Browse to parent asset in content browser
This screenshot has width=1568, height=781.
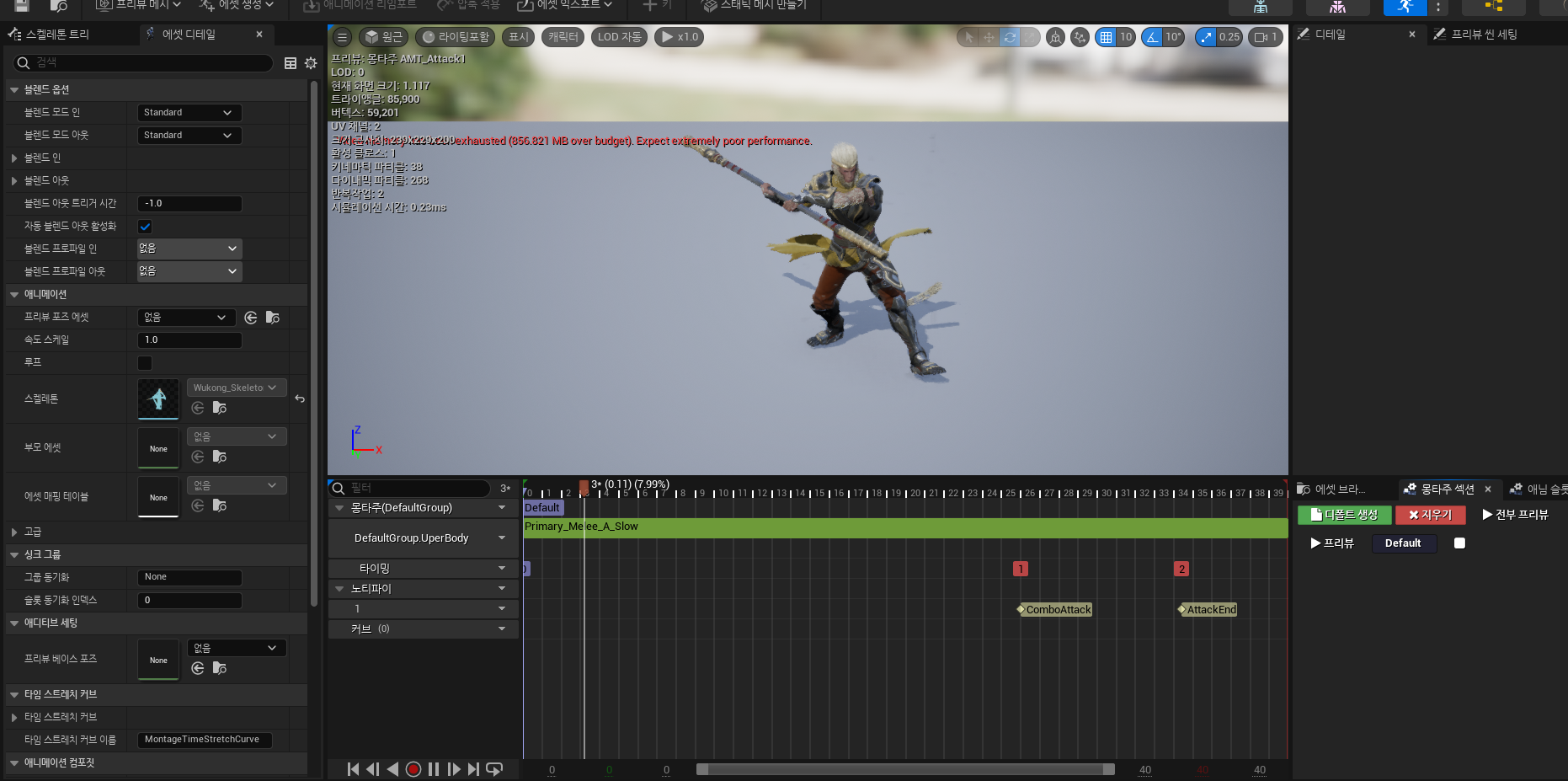[220, 457]
